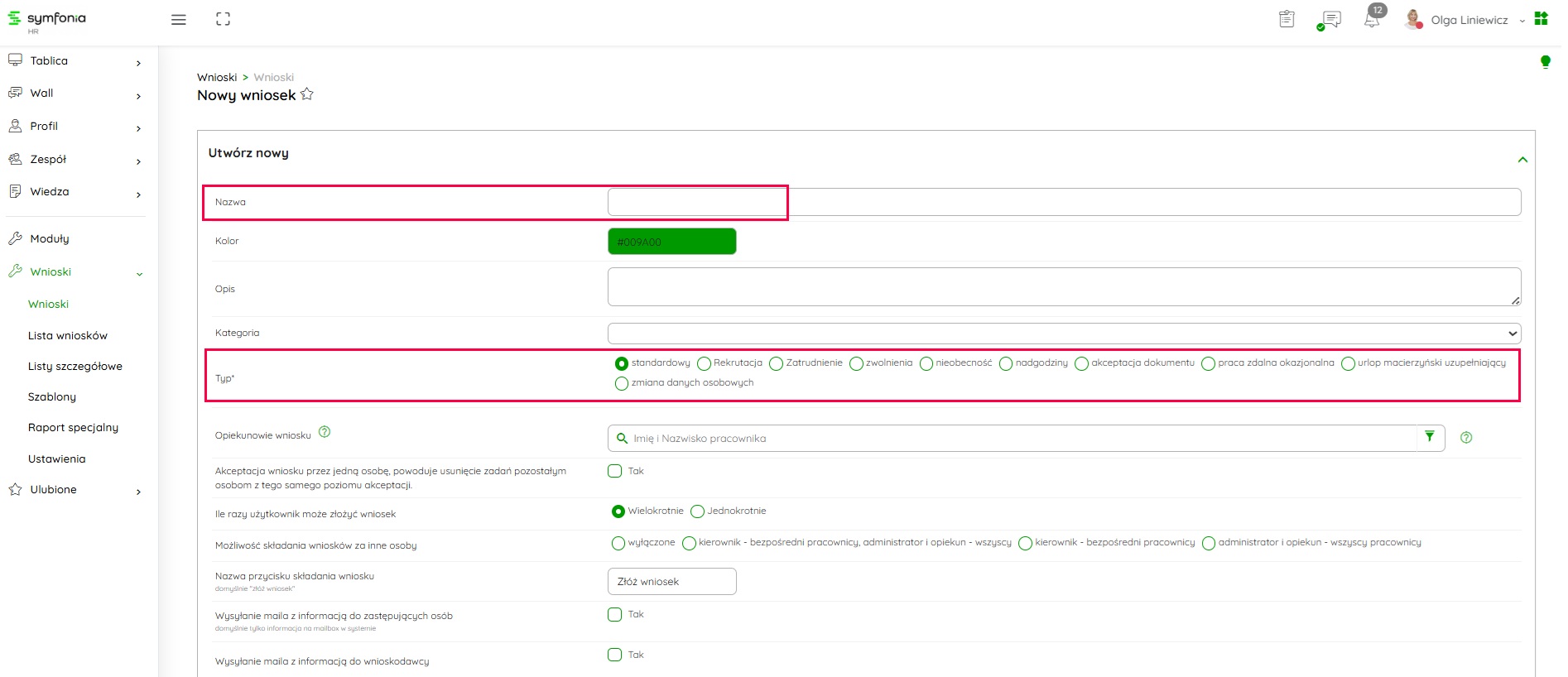1568x677 pixels.
Task: Click the green Kolor swatch field
Action: tap(671, 242)
